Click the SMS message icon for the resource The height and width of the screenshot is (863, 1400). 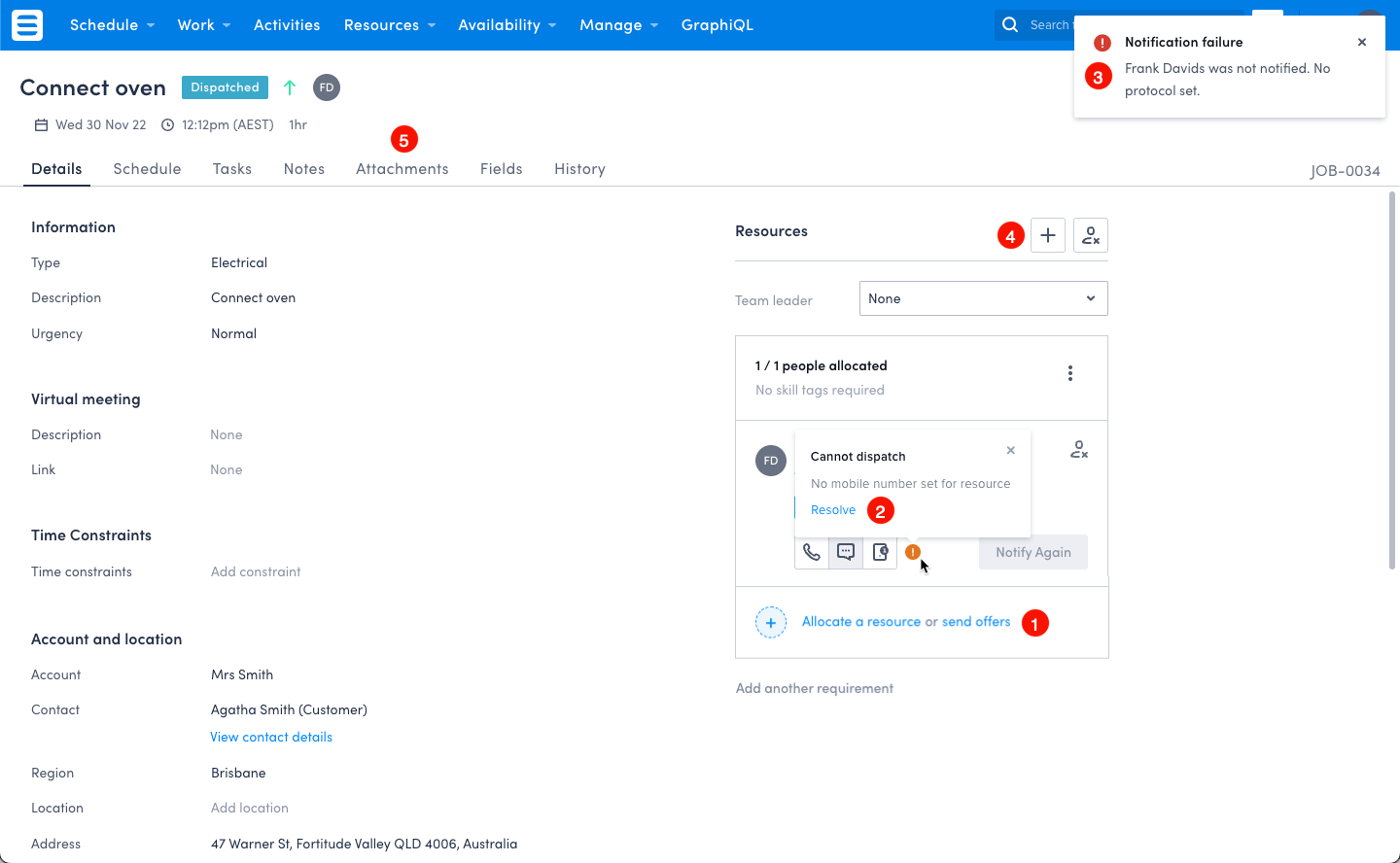pos(846,552)
